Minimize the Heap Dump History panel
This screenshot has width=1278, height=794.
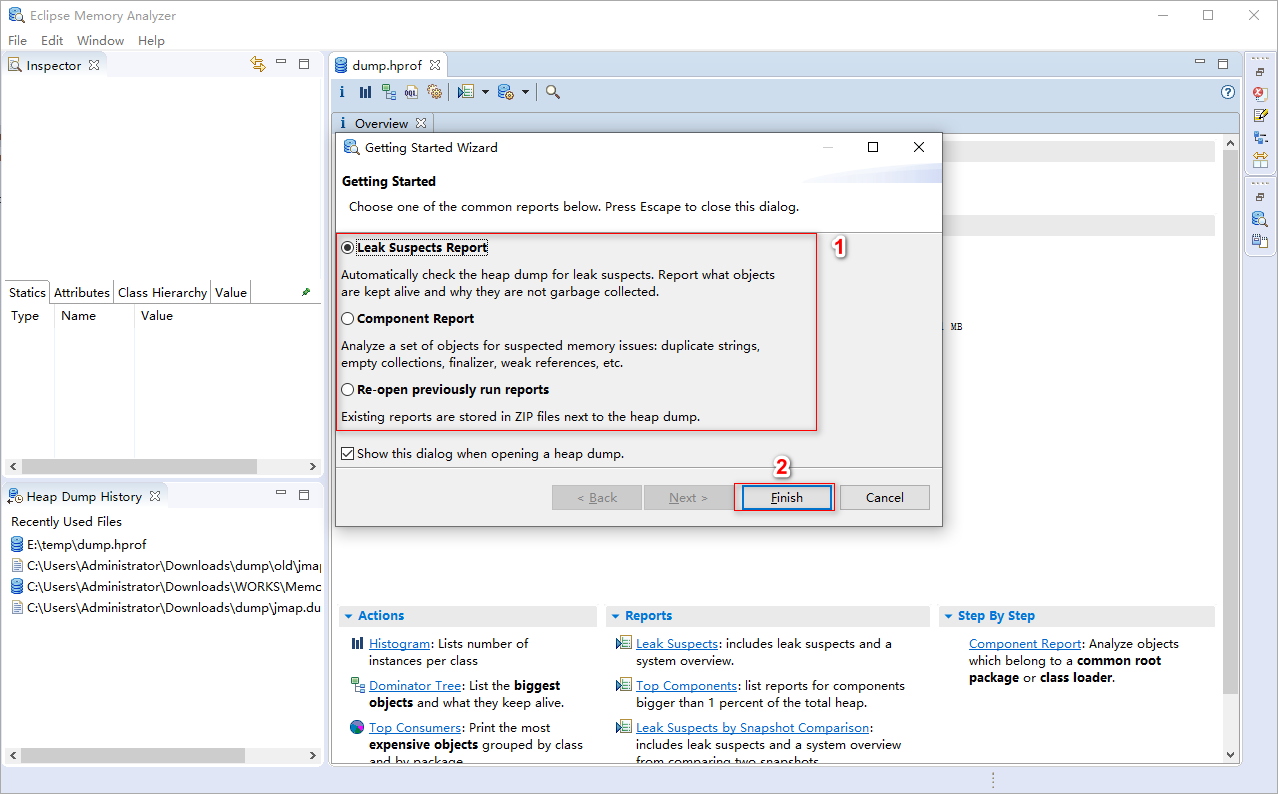tap(281, 494)
